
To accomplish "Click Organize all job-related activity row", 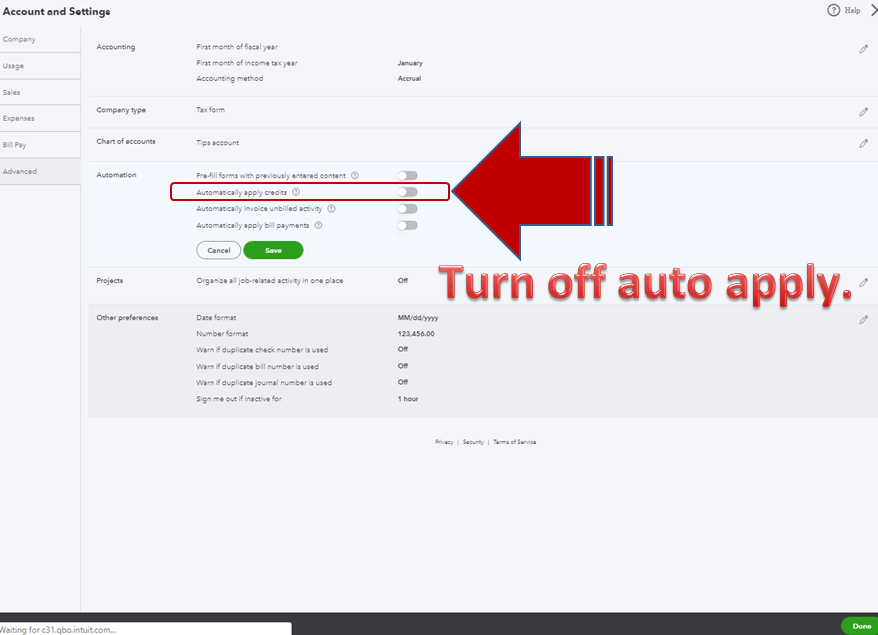I will click(269, 281).
